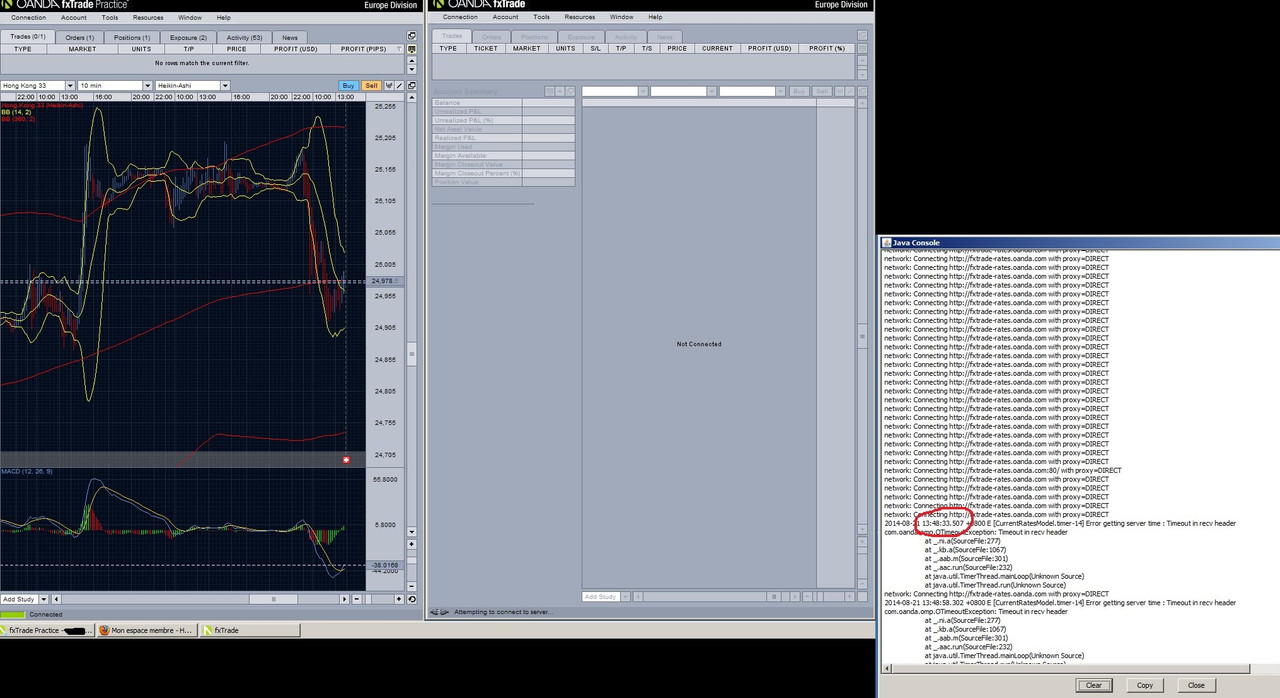The height and width of the screenshot is (698, 1280).
Task: Toggle the chart cursor mode icon next to Sell
Action: tap(389, 86)
